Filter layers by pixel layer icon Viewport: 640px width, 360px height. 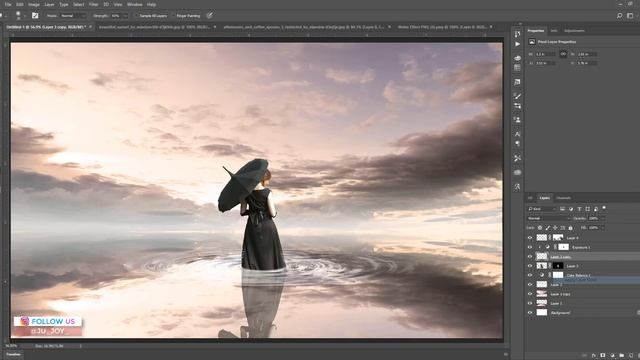(x=562, y=209)
